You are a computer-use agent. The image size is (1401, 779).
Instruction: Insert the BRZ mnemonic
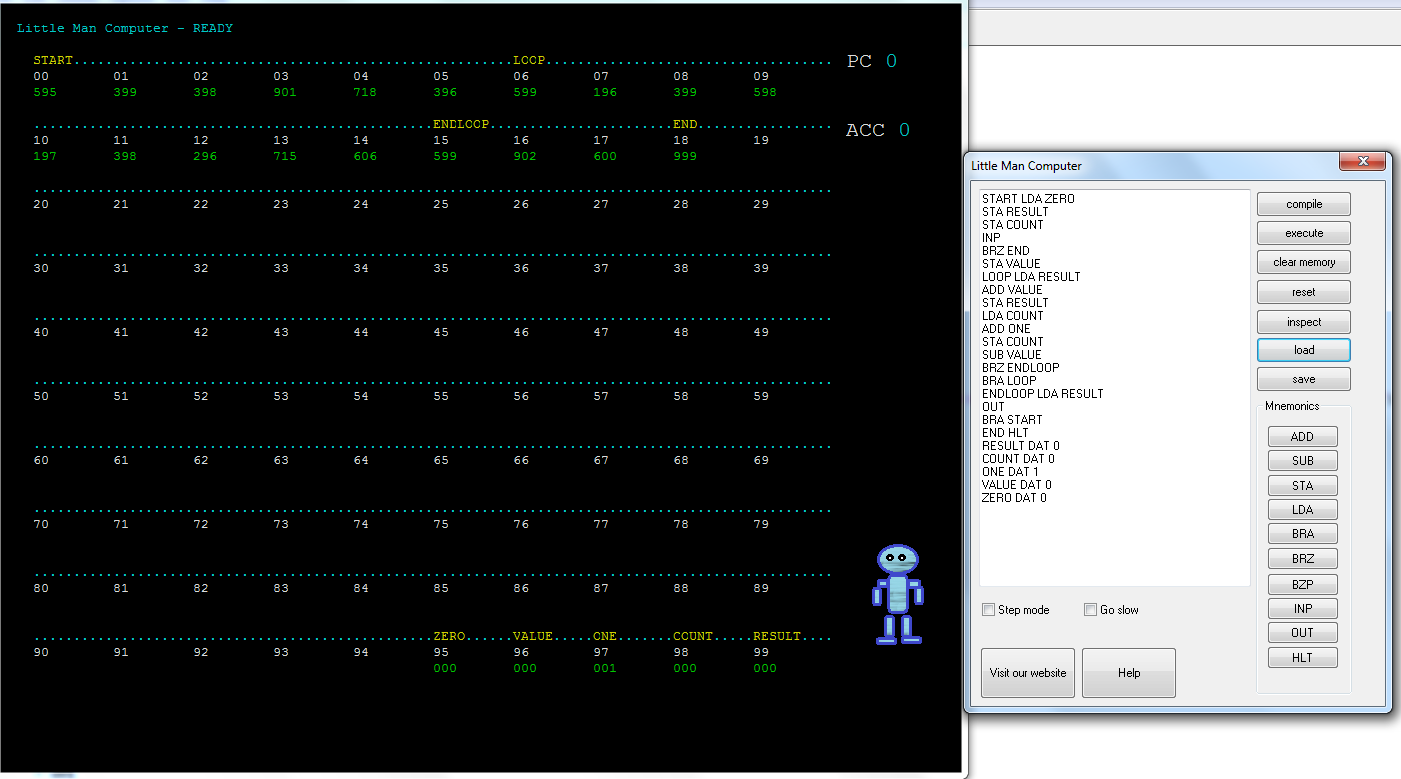[x=1302, y=559]
